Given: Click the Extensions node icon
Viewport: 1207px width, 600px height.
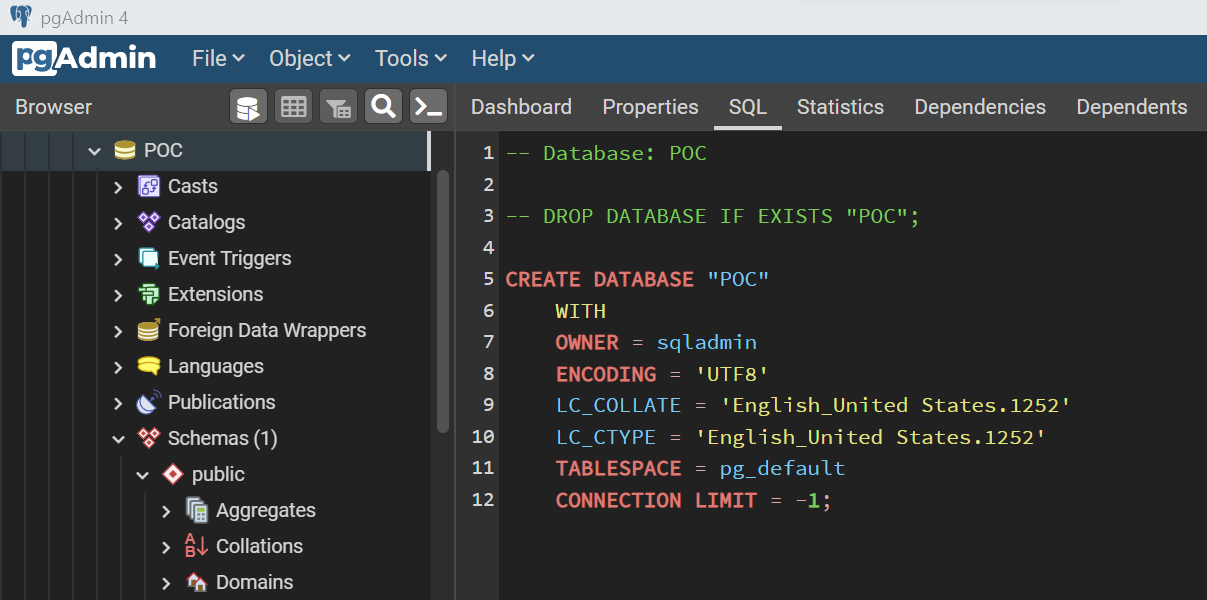Looking at the screenshot, I should (149, 294).
